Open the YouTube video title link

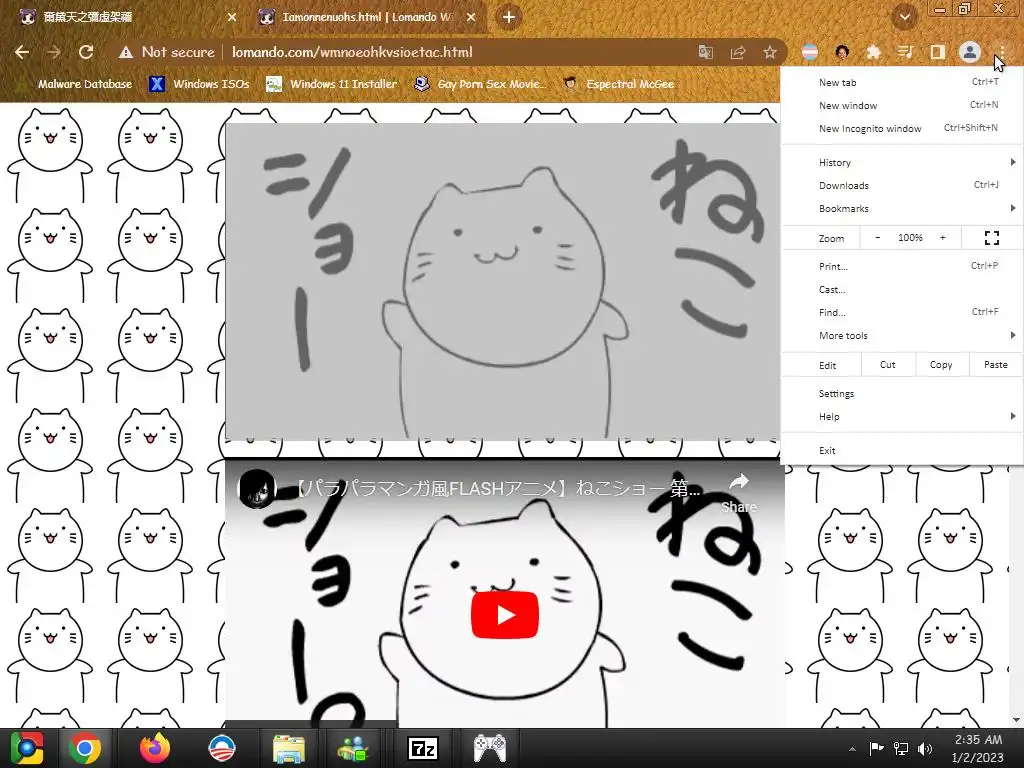[496, 488]
